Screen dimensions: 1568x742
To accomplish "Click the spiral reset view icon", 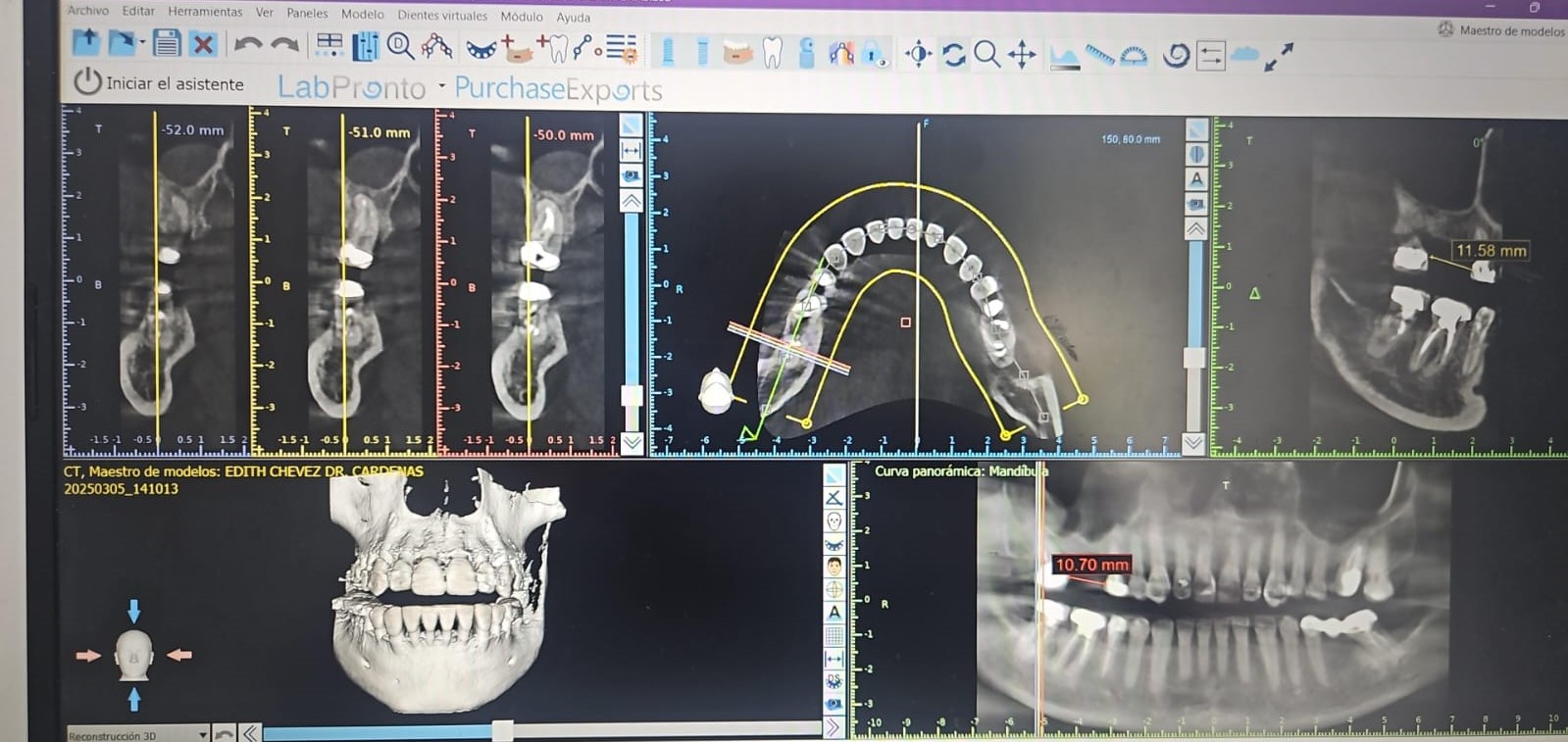I will pos(1176,56).
